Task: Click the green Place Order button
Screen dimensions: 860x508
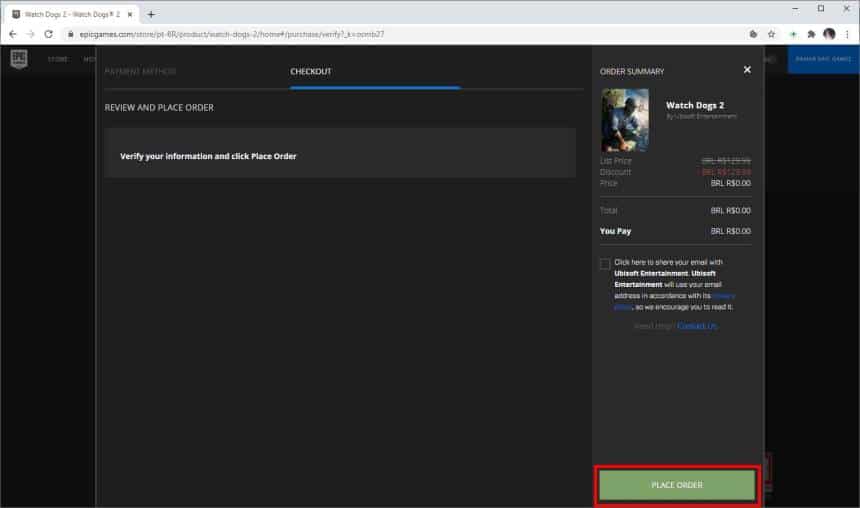Action: [677, 485]
